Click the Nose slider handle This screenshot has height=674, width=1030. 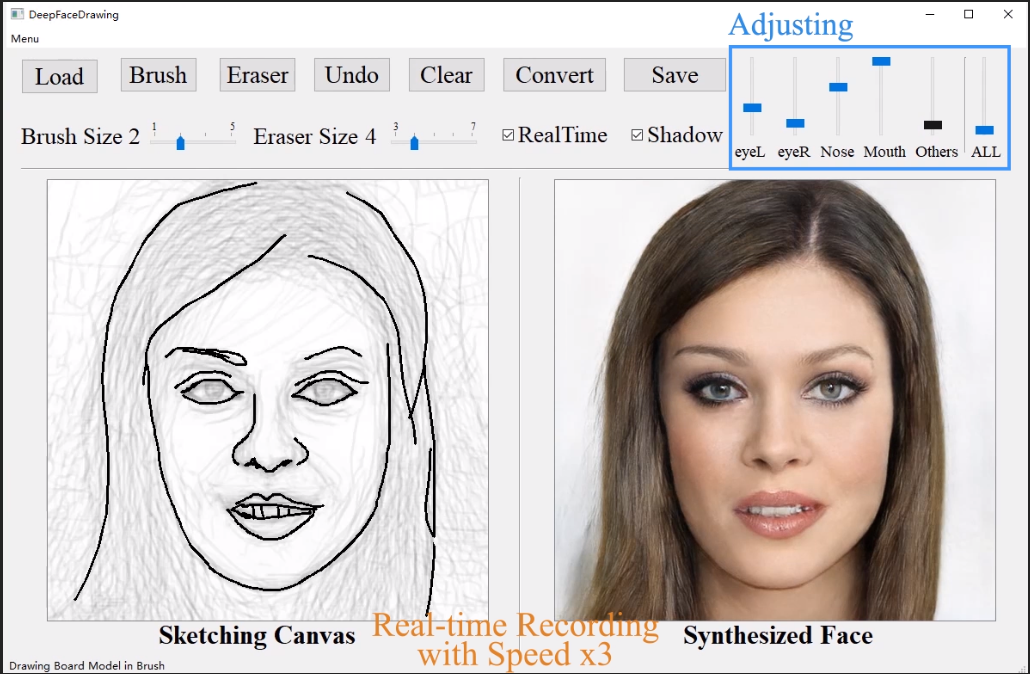click(838, 87)
